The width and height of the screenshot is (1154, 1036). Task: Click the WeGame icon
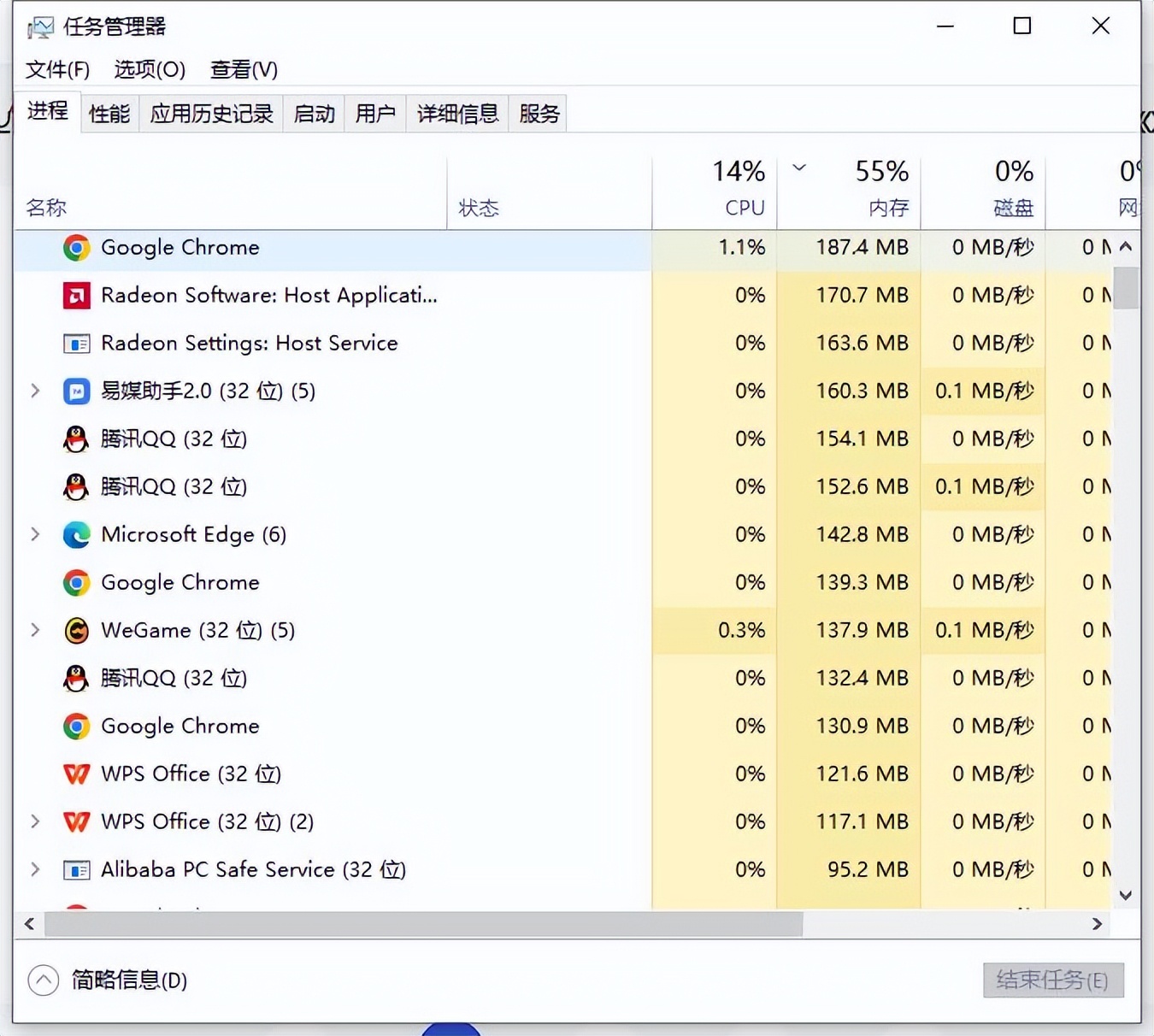pos(76,630)
